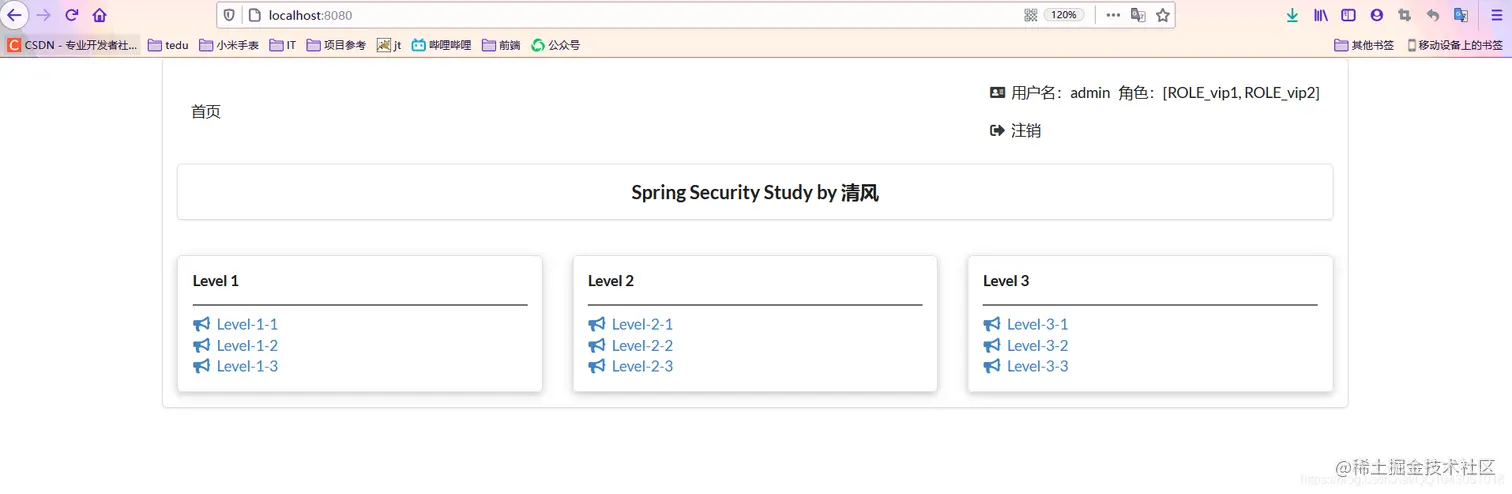Open the Level-1-3 link
This screenshot has height=494, width=1512.
point(247,366)
